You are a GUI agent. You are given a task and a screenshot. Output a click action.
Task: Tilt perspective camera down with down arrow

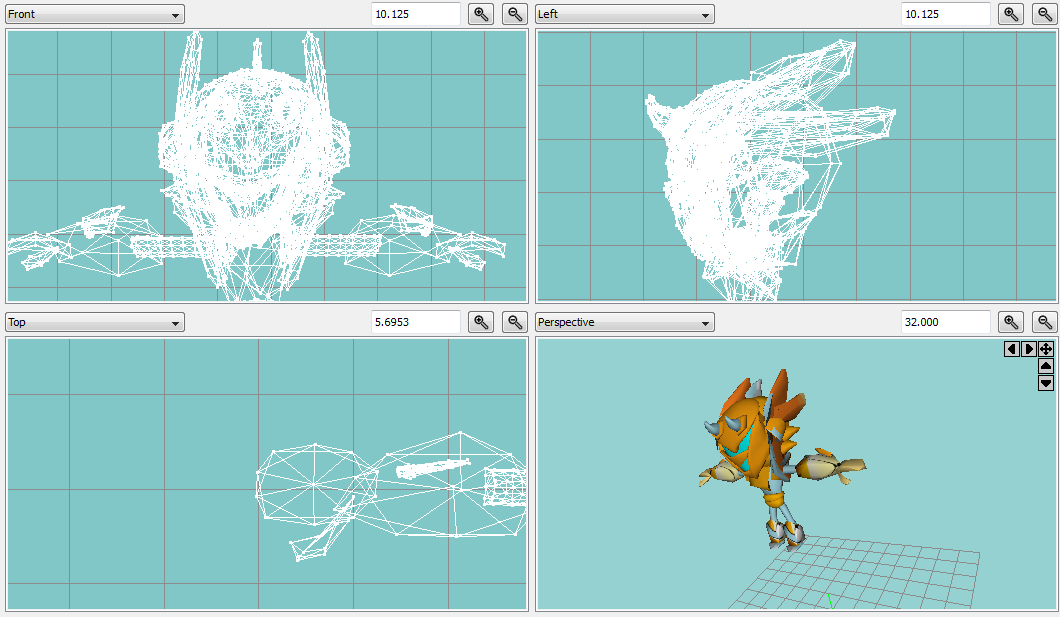coord(1046,383)
